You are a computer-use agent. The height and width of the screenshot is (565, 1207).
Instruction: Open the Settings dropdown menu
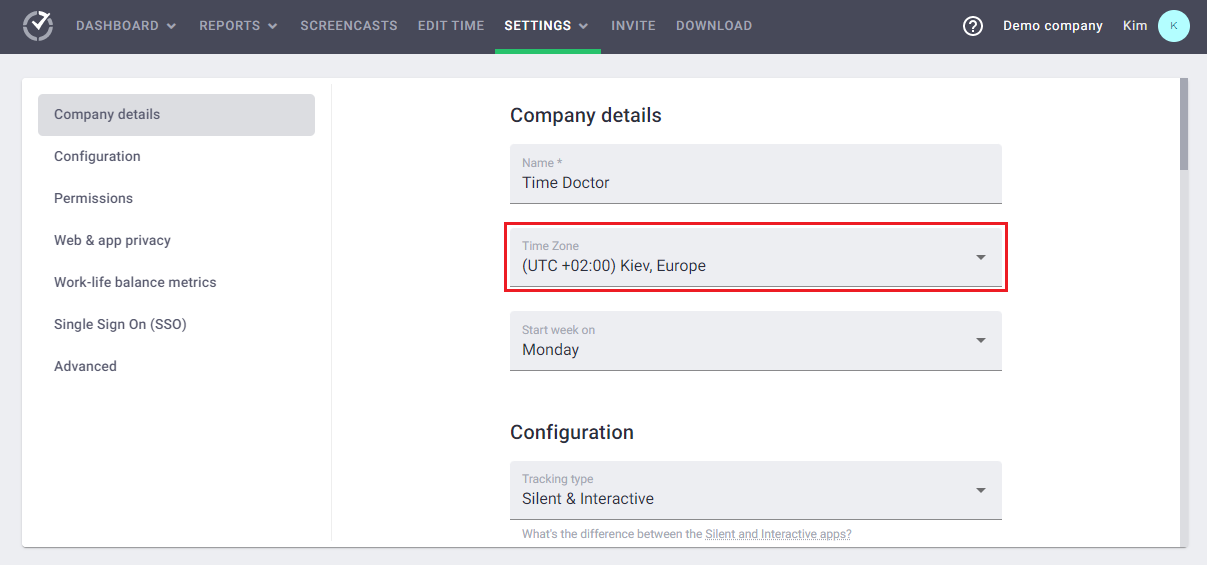(x=546, y=26)
